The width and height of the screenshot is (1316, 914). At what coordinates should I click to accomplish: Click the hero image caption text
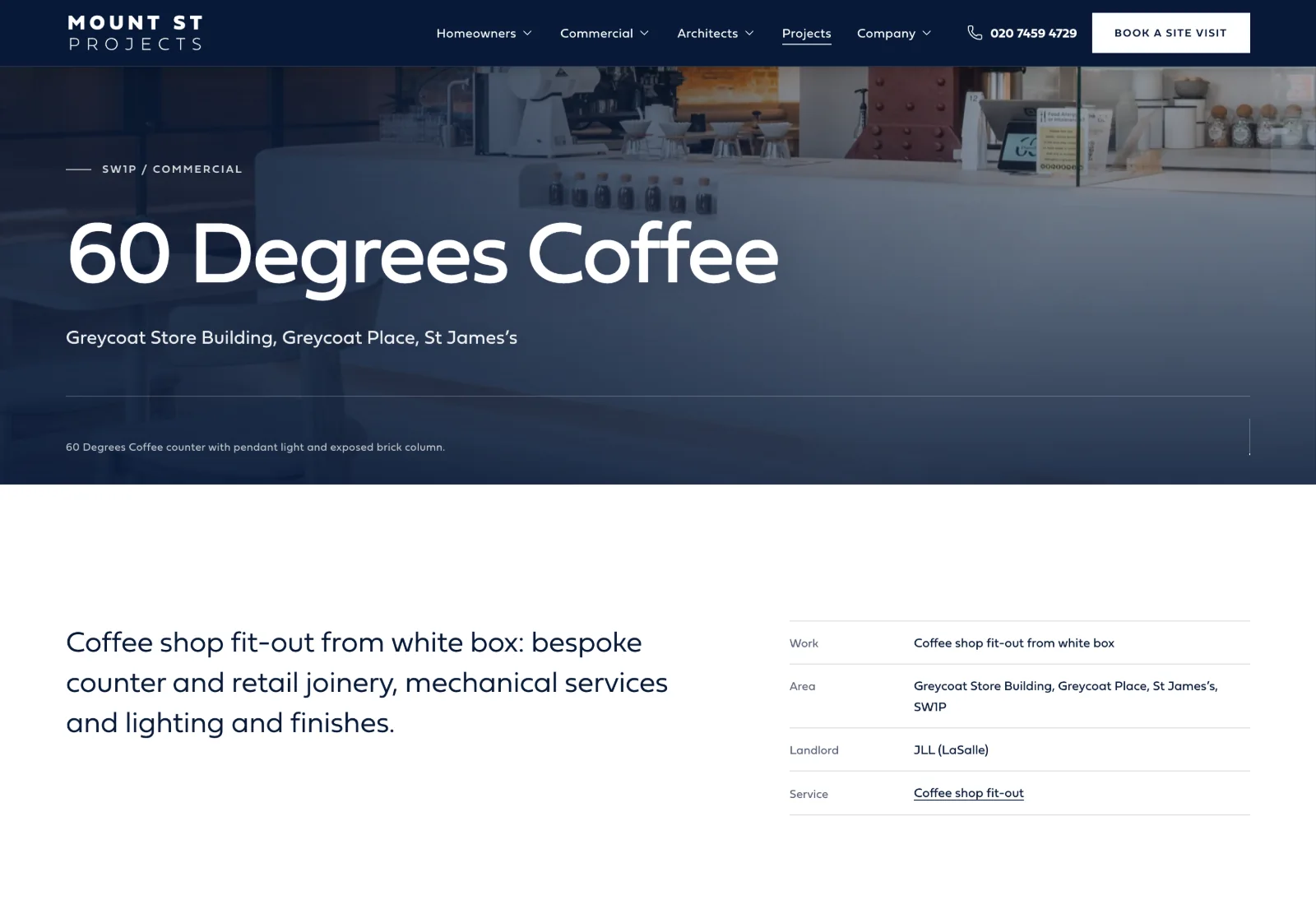click(x=255, y=448)
